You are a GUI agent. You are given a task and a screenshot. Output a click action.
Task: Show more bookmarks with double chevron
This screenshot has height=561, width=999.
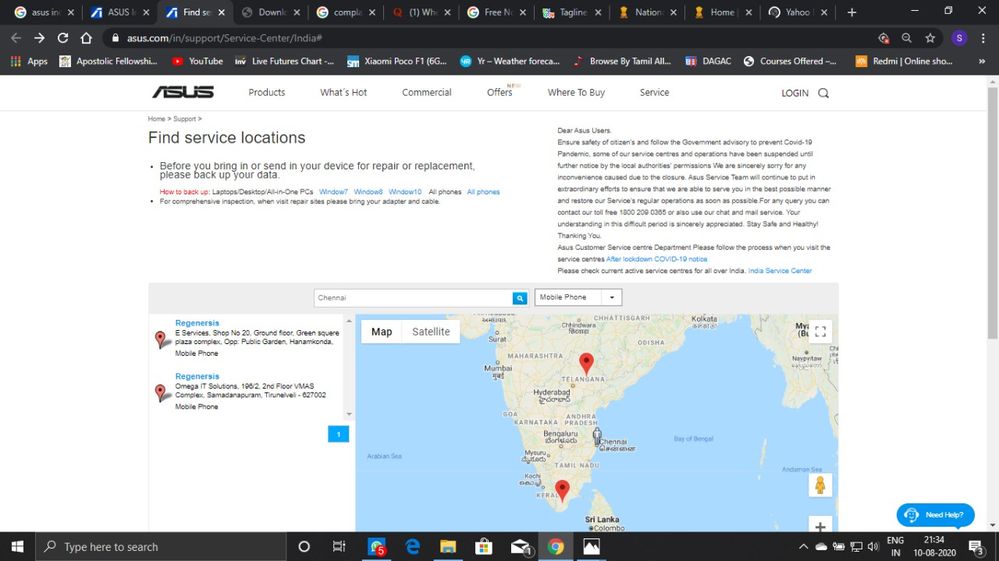tap(982, 61)
